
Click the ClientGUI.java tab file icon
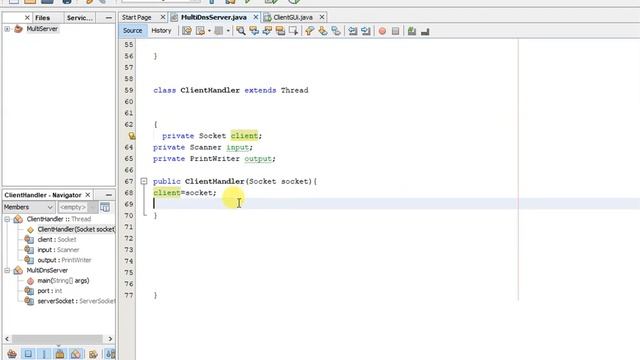pyautogui.click(x=267, y=18)
